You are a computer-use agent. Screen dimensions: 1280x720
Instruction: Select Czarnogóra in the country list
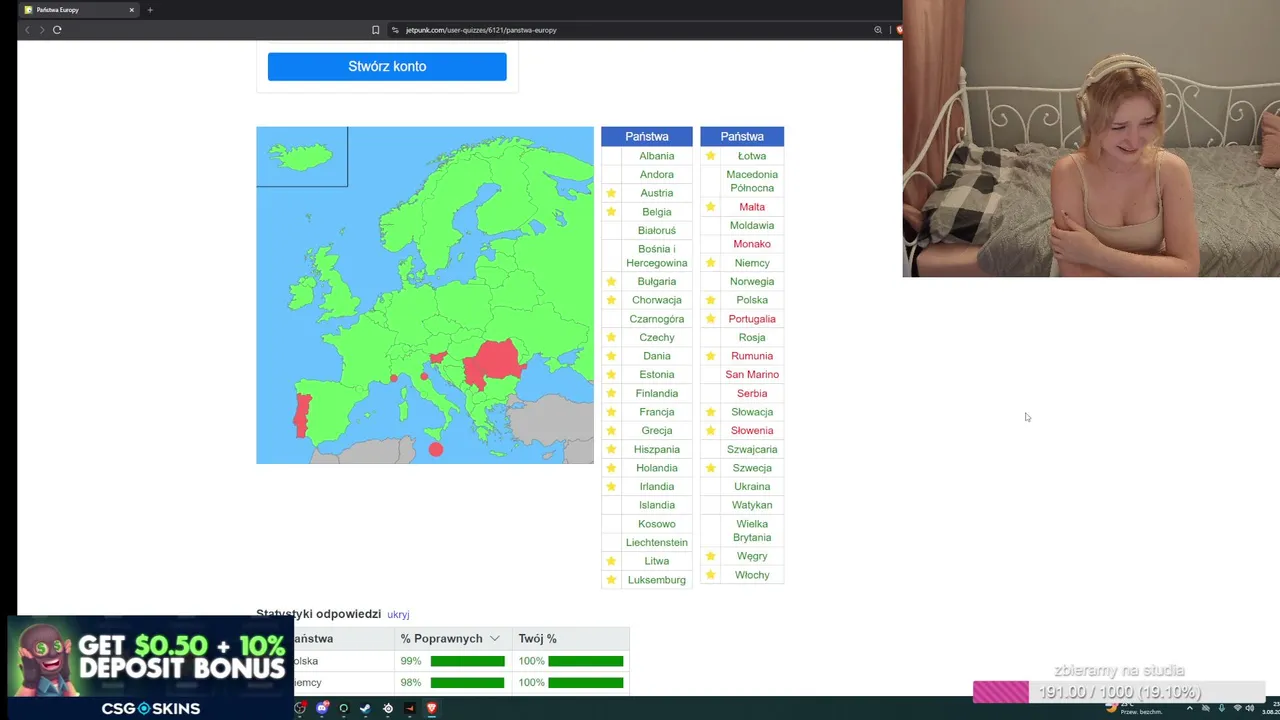(x=657, y=319)
